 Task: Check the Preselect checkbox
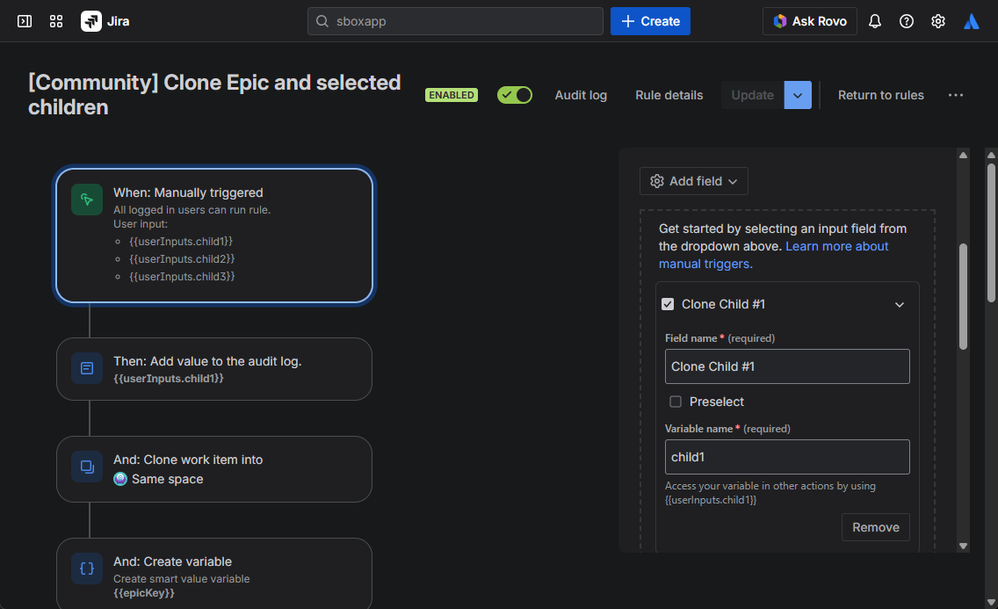coord(675,402)
